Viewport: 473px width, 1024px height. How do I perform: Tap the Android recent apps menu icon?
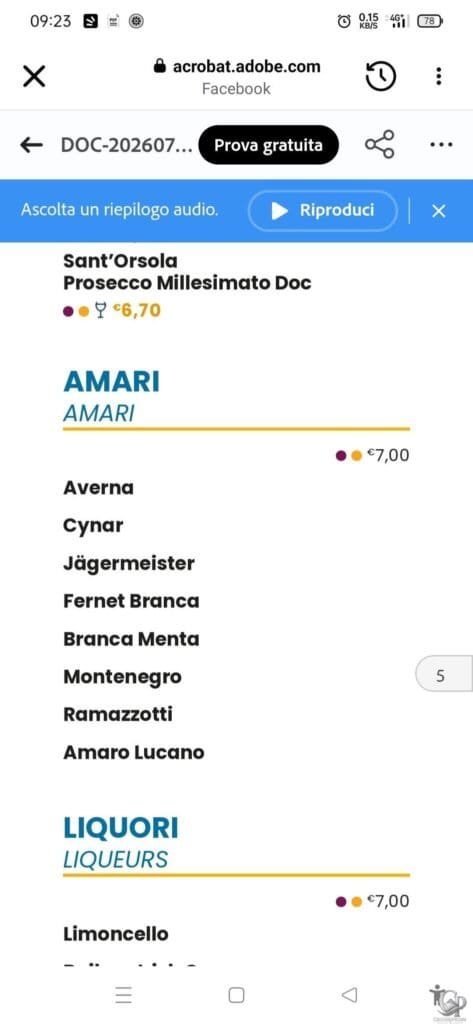[123, 995]
